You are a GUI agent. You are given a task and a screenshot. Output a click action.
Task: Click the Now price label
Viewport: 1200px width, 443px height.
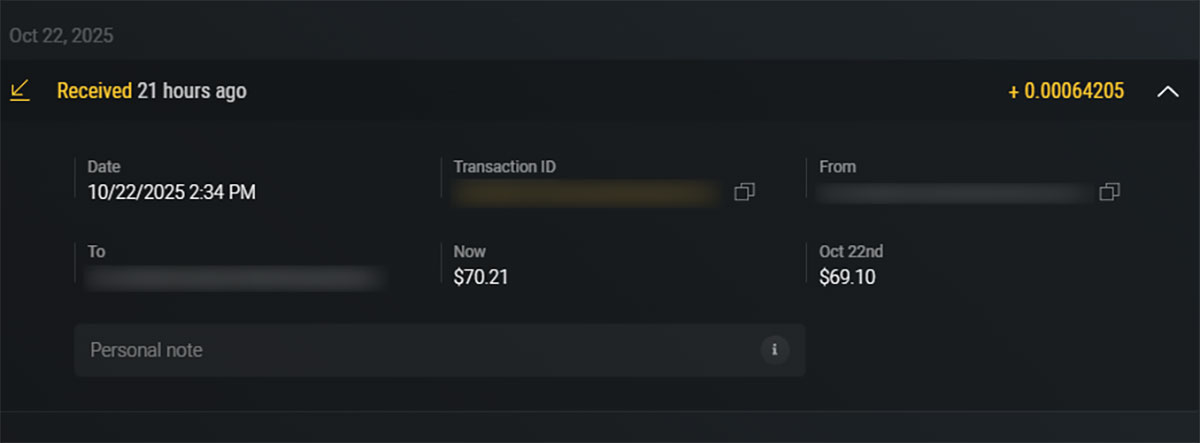point(469,251)
